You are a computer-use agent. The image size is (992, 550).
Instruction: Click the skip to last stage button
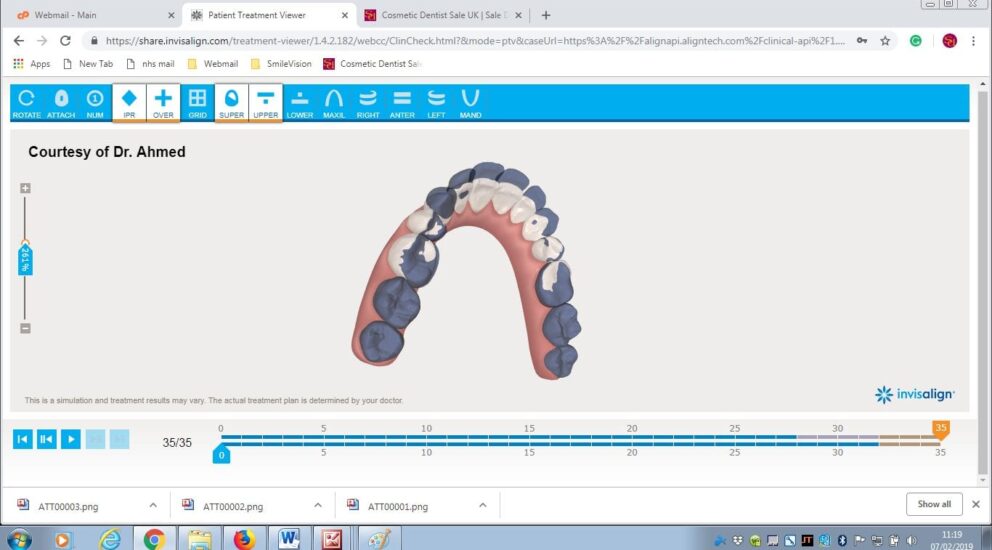[120, 439]
